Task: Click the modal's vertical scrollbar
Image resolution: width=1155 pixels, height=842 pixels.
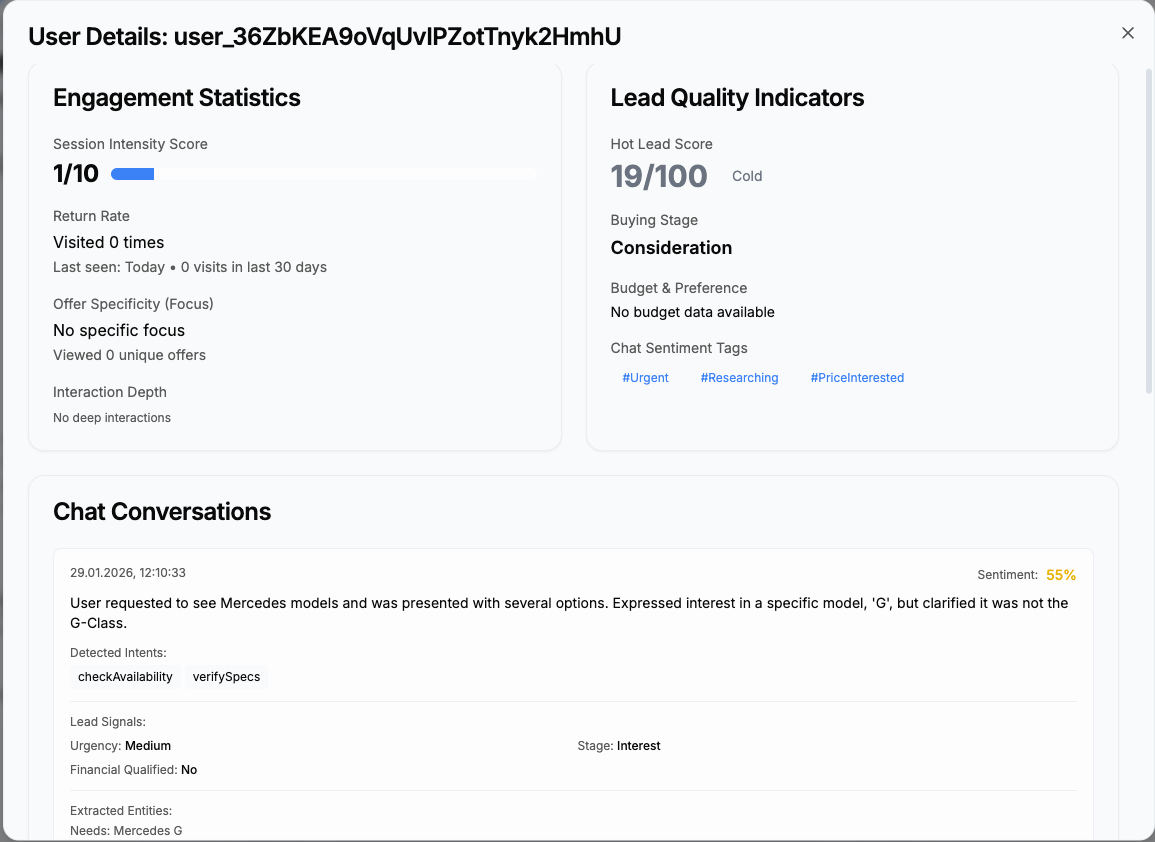Action: coord(1148,230)
